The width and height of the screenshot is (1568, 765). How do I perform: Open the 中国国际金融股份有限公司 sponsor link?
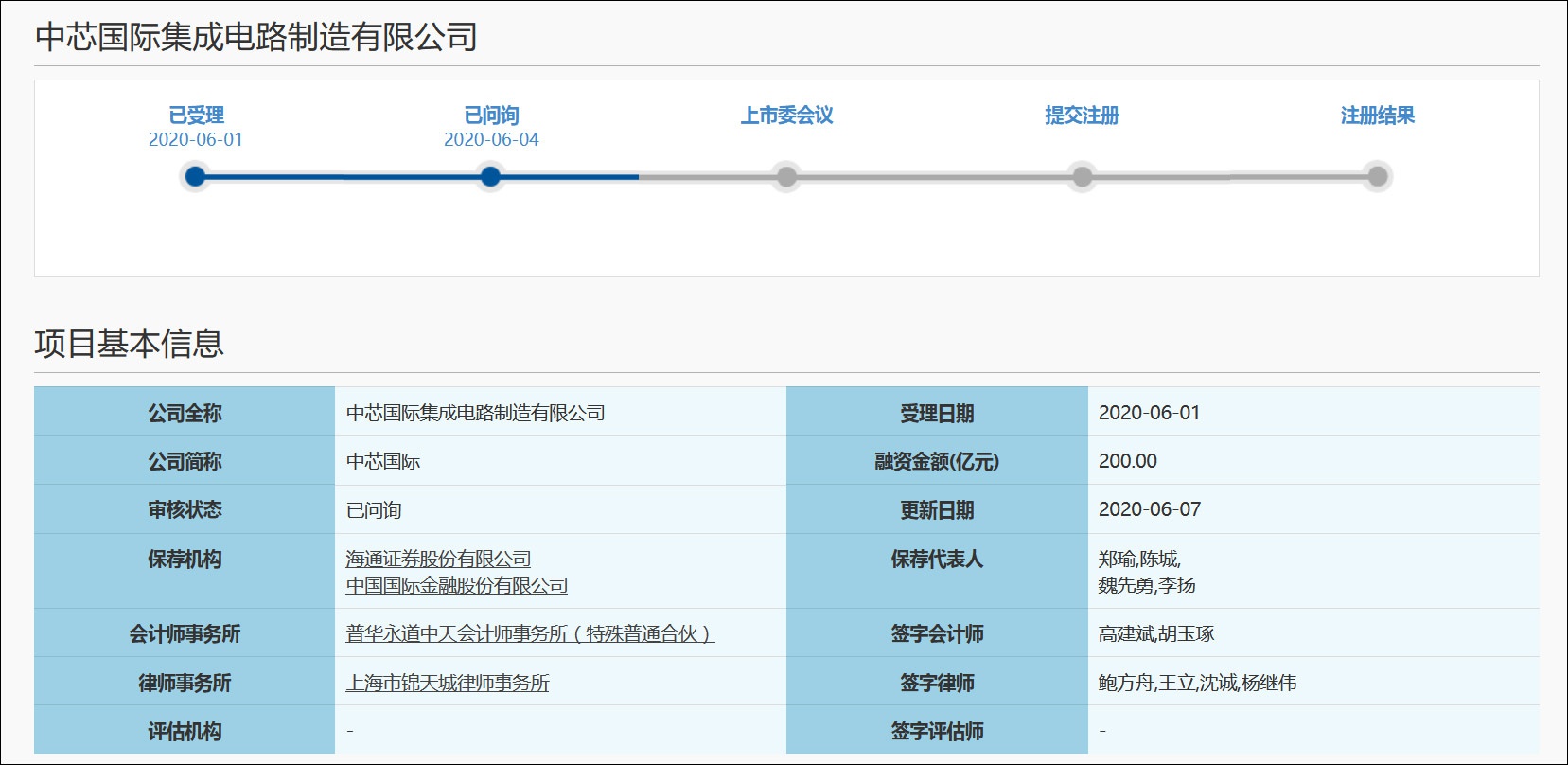coord(457,586)
